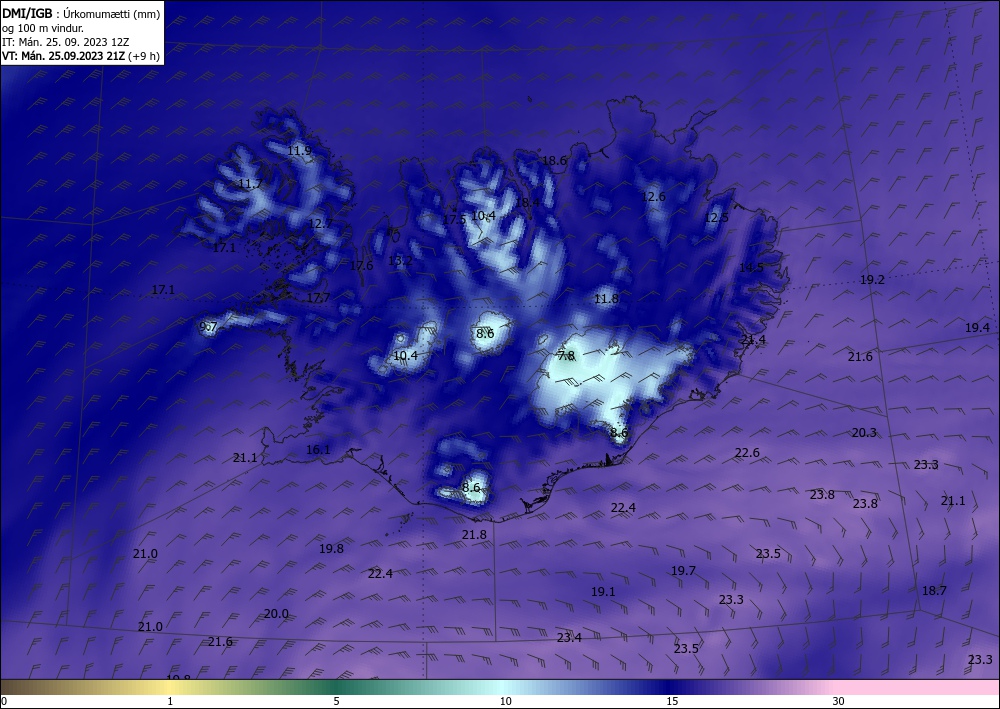Click the map value '17.5'
This screenshot has height=709, width=1000.
(454, 219)
